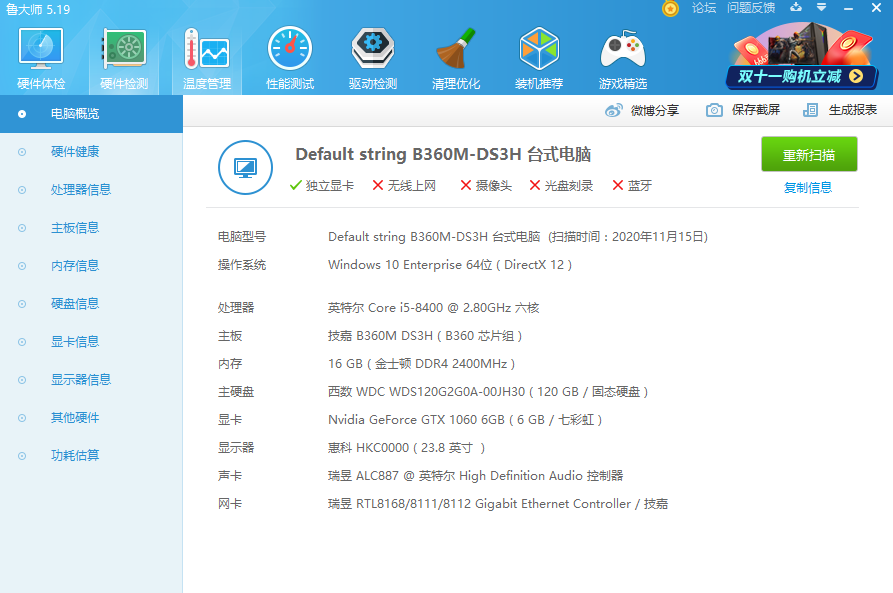The height and width of the screenshot is (593, 893).
Task: Click the round desktop computer icon
Action: (x=245, y=167)
